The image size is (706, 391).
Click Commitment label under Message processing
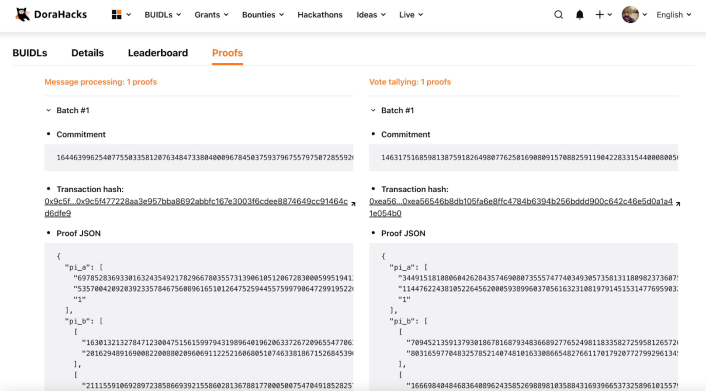tap(81, 134)
